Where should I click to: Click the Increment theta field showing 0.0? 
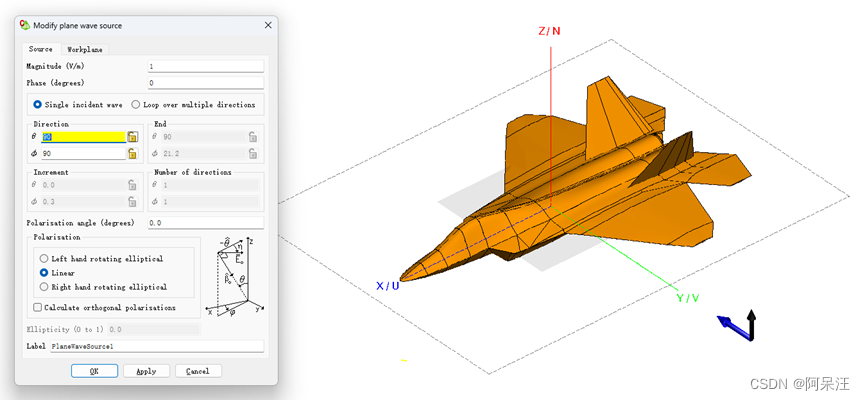tap(83, 185)
